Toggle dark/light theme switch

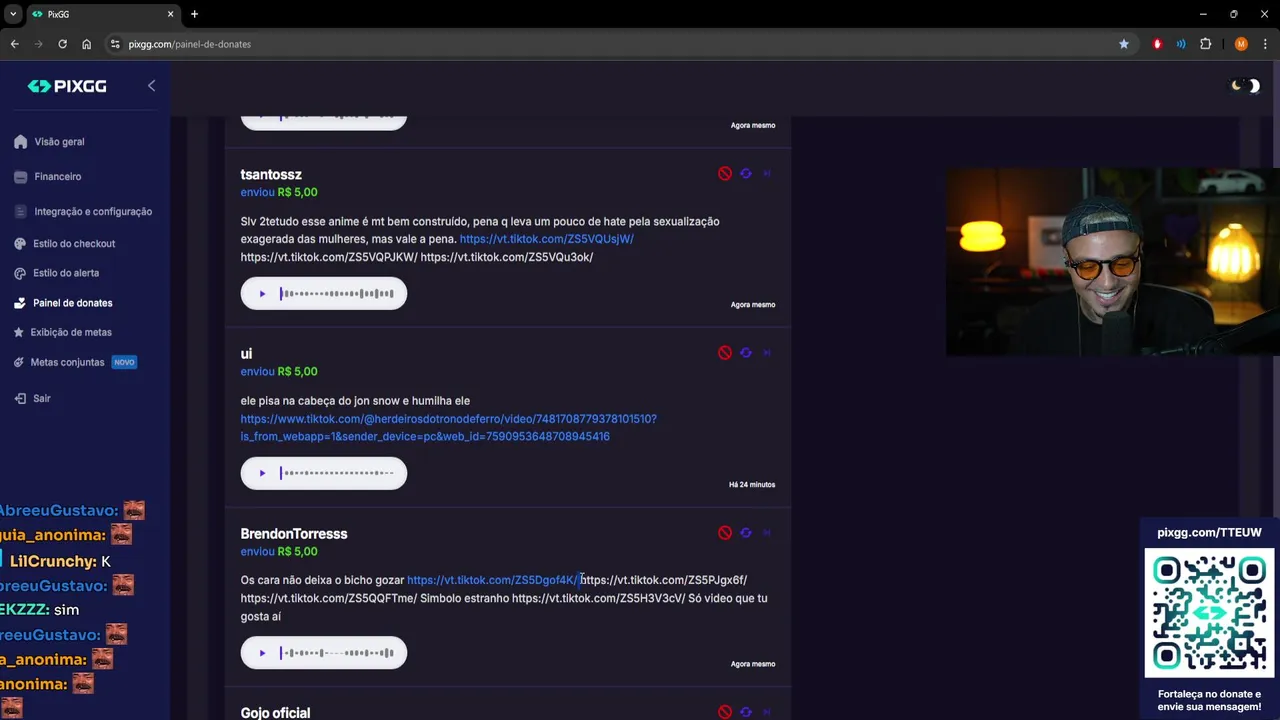tap(1245, 86)
